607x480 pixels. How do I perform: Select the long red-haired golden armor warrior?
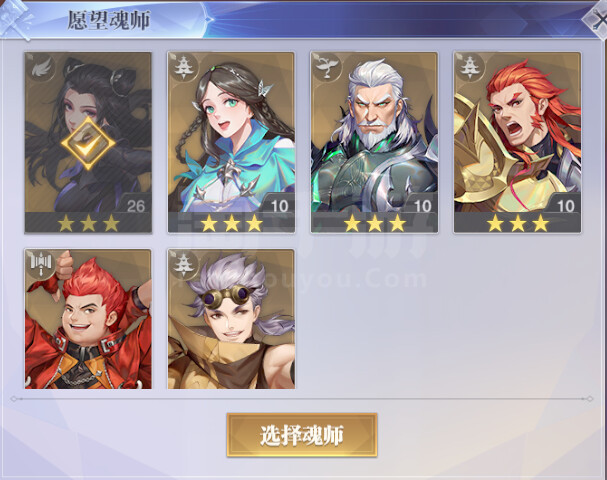[x=517, y=142]
